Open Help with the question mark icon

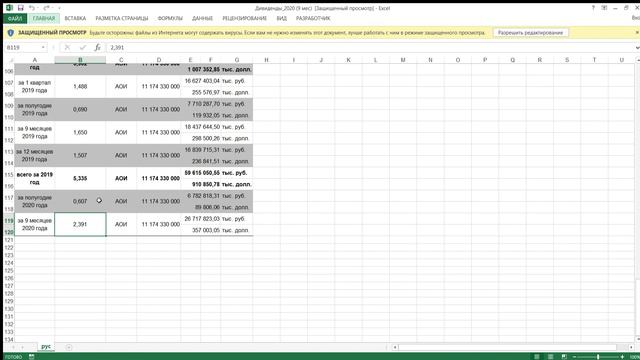pyautogui.click(x=593, y=8)
